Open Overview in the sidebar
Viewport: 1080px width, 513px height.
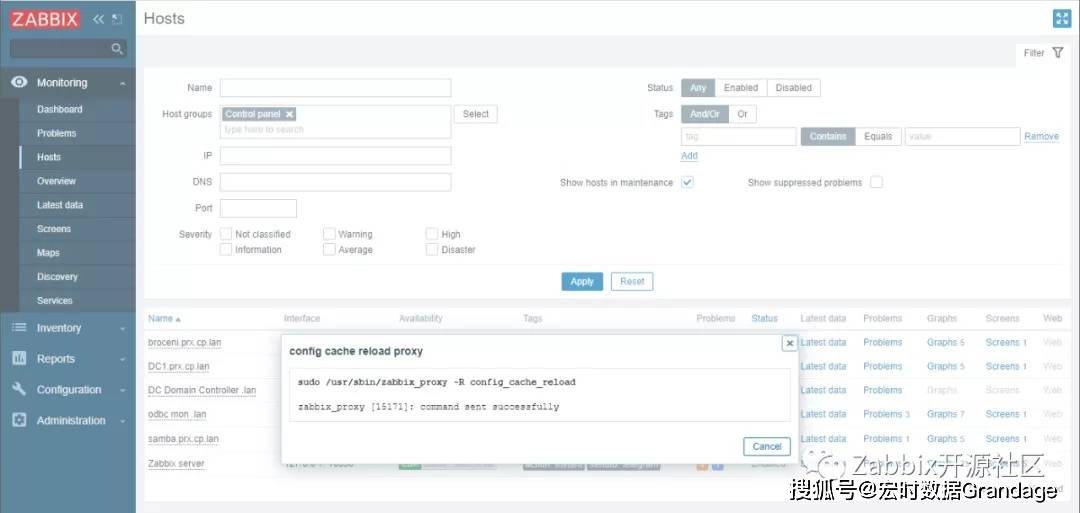click(56, 181)
